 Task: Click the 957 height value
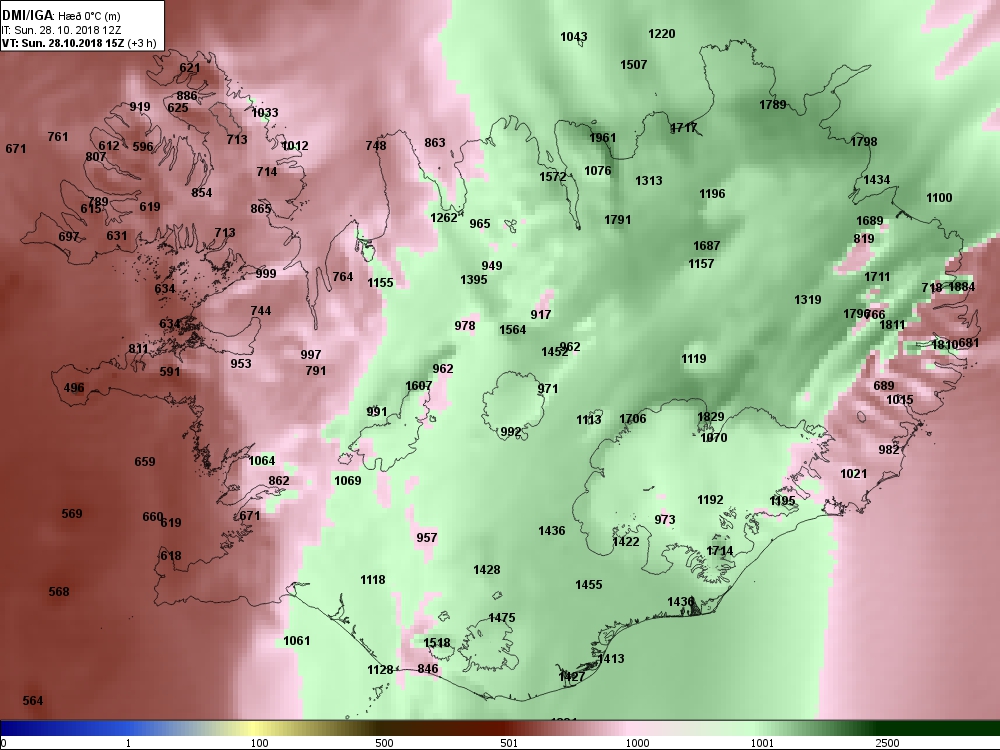(x=427, y=538)
